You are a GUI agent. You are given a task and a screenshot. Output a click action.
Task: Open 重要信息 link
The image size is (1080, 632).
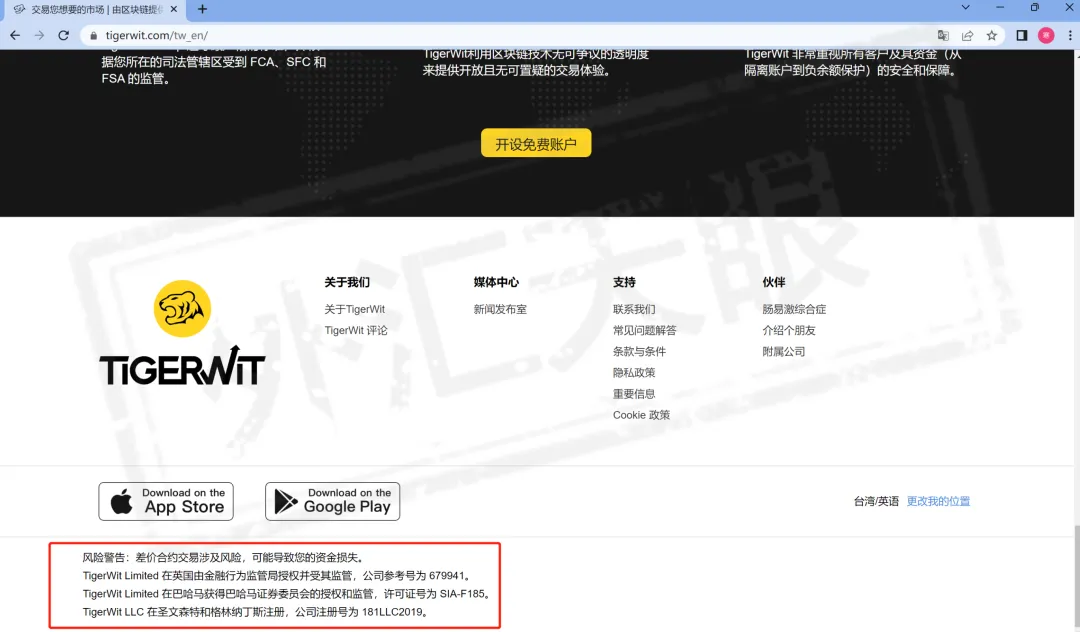tap(634, 394)
